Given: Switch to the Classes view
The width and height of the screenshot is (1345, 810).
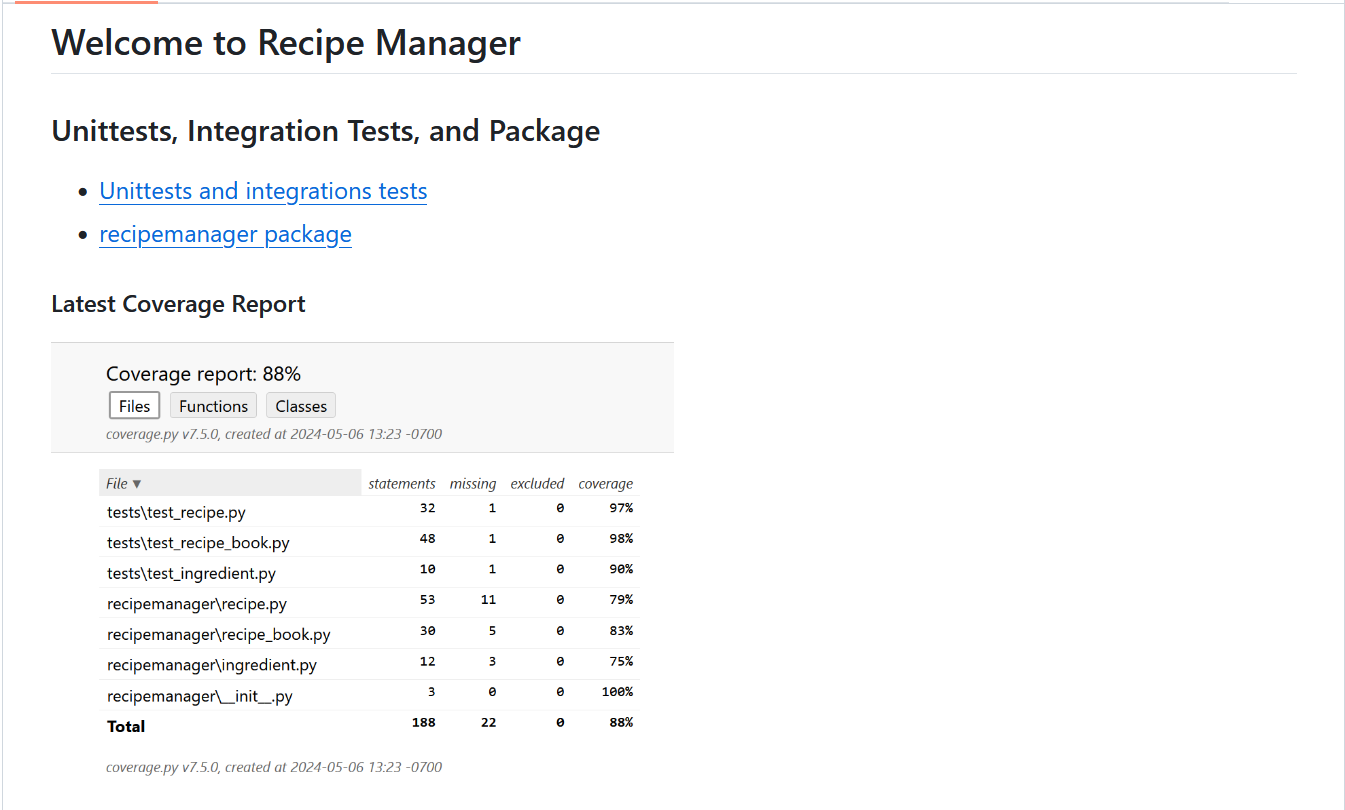Looking at the screenshot, I should tap(301, 406).
